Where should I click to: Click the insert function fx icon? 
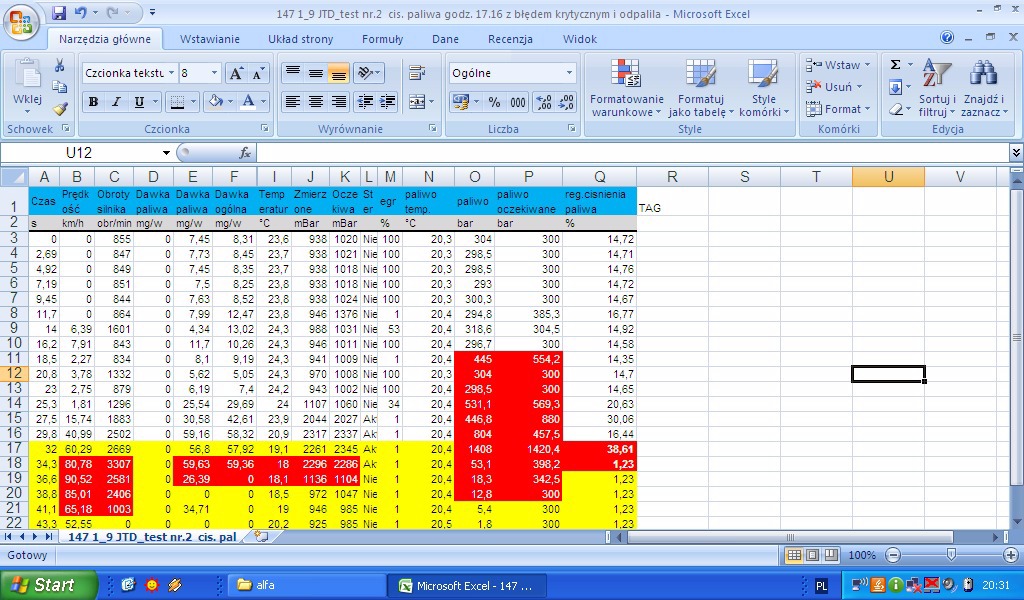point(245,153)
